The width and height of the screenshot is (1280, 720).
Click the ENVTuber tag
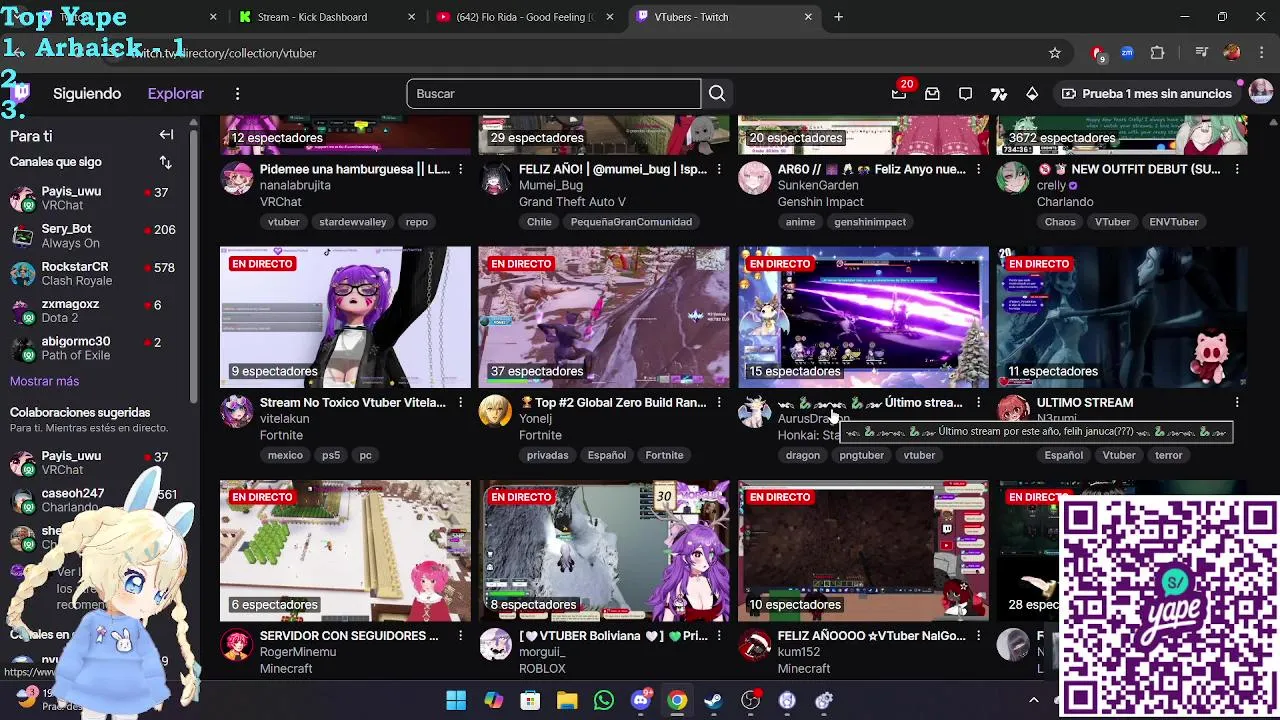[x=1174, y=222]
